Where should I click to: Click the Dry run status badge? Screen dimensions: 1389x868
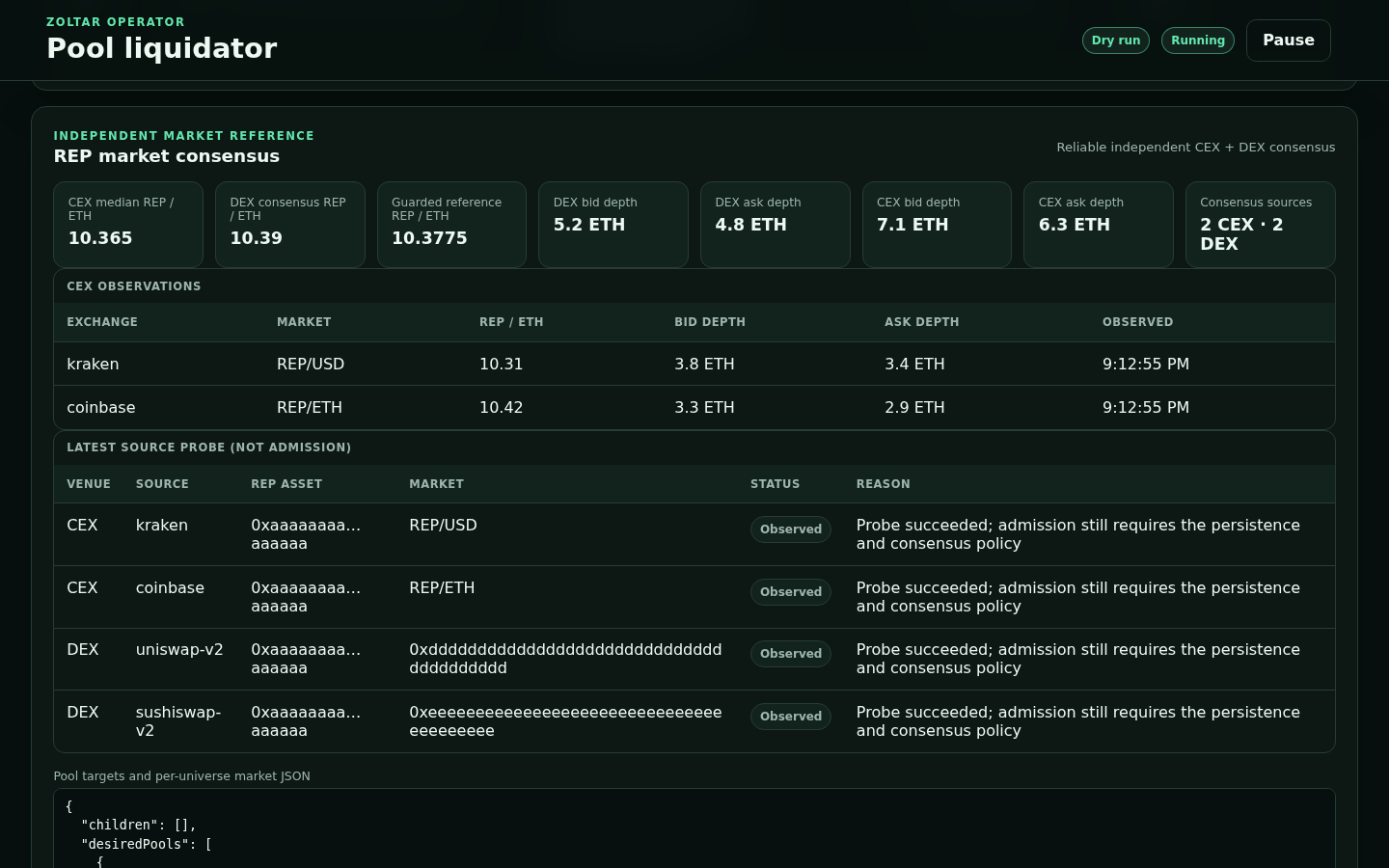(x=1116, y=41)
